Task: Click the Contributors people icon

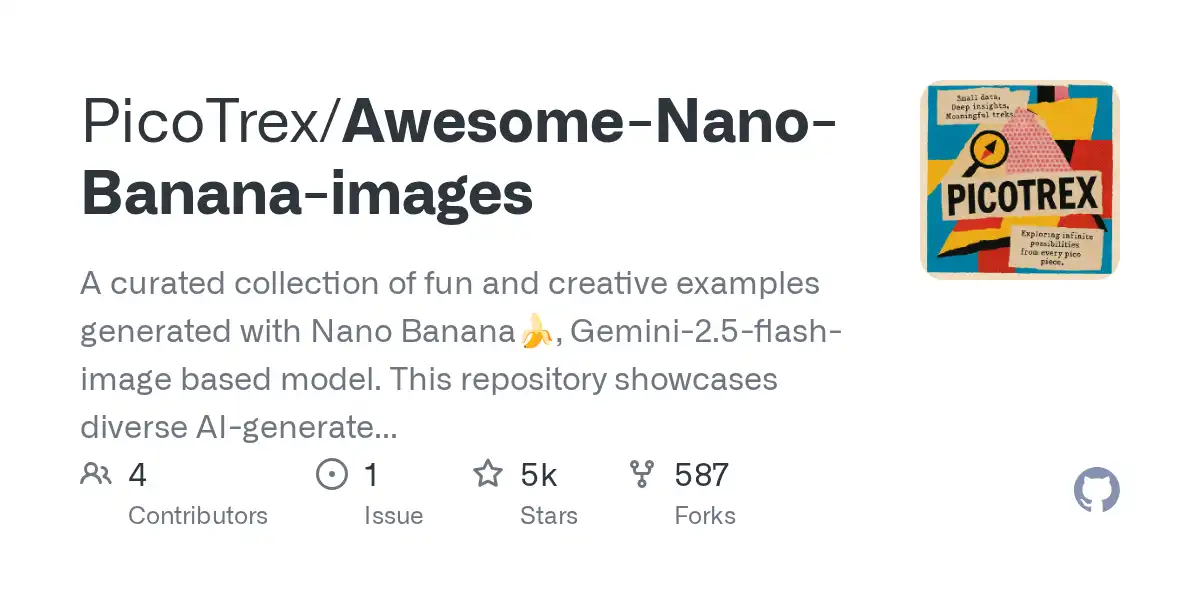Action: 95,474
